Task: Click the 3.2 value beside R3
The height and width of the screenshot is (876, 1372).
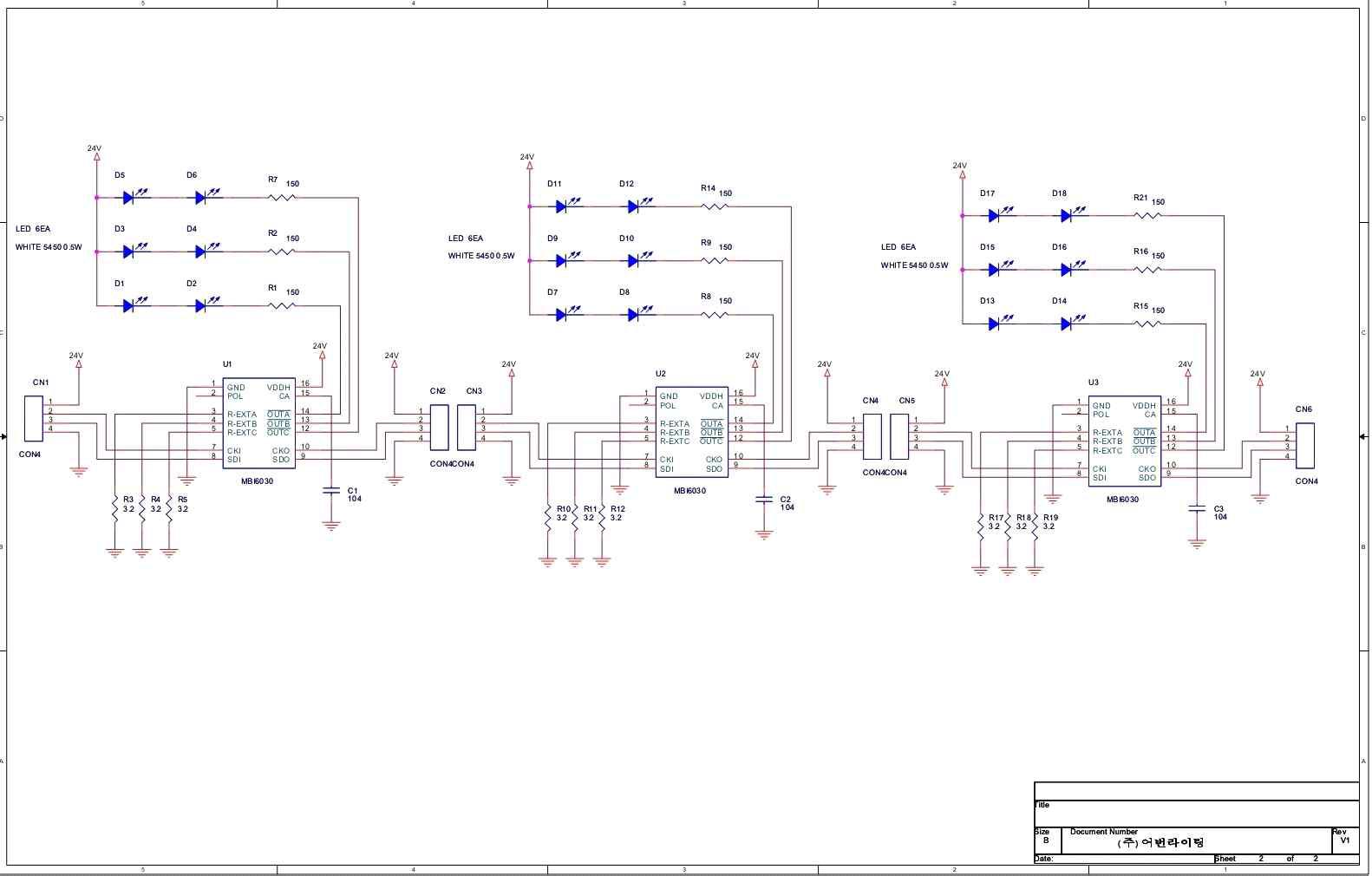Action: (x=128, y=509)
